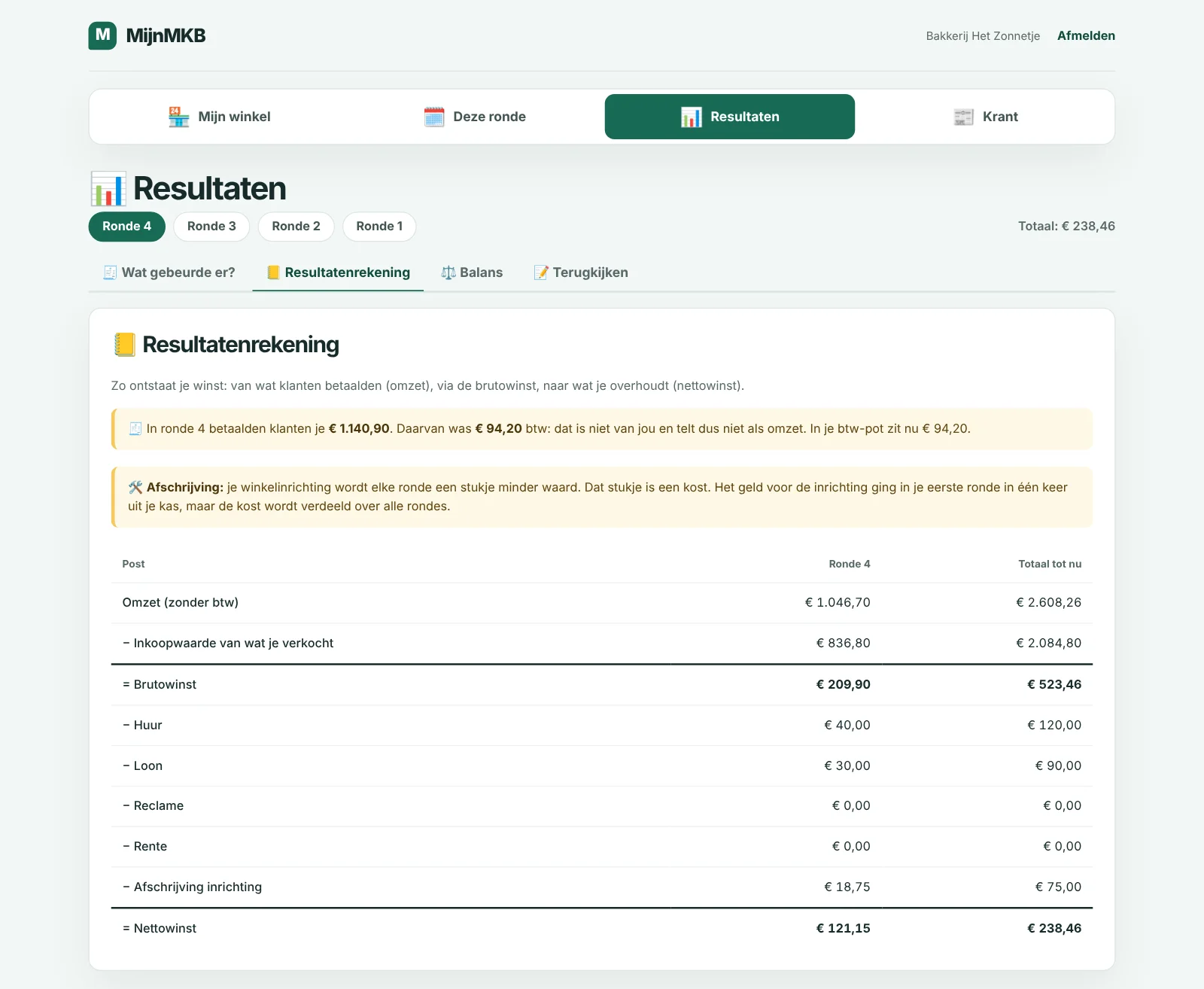Open the Mijn winkel tab
This screenshot has height=989, width=1204.
pyautogui.click(x=219, y=117)
